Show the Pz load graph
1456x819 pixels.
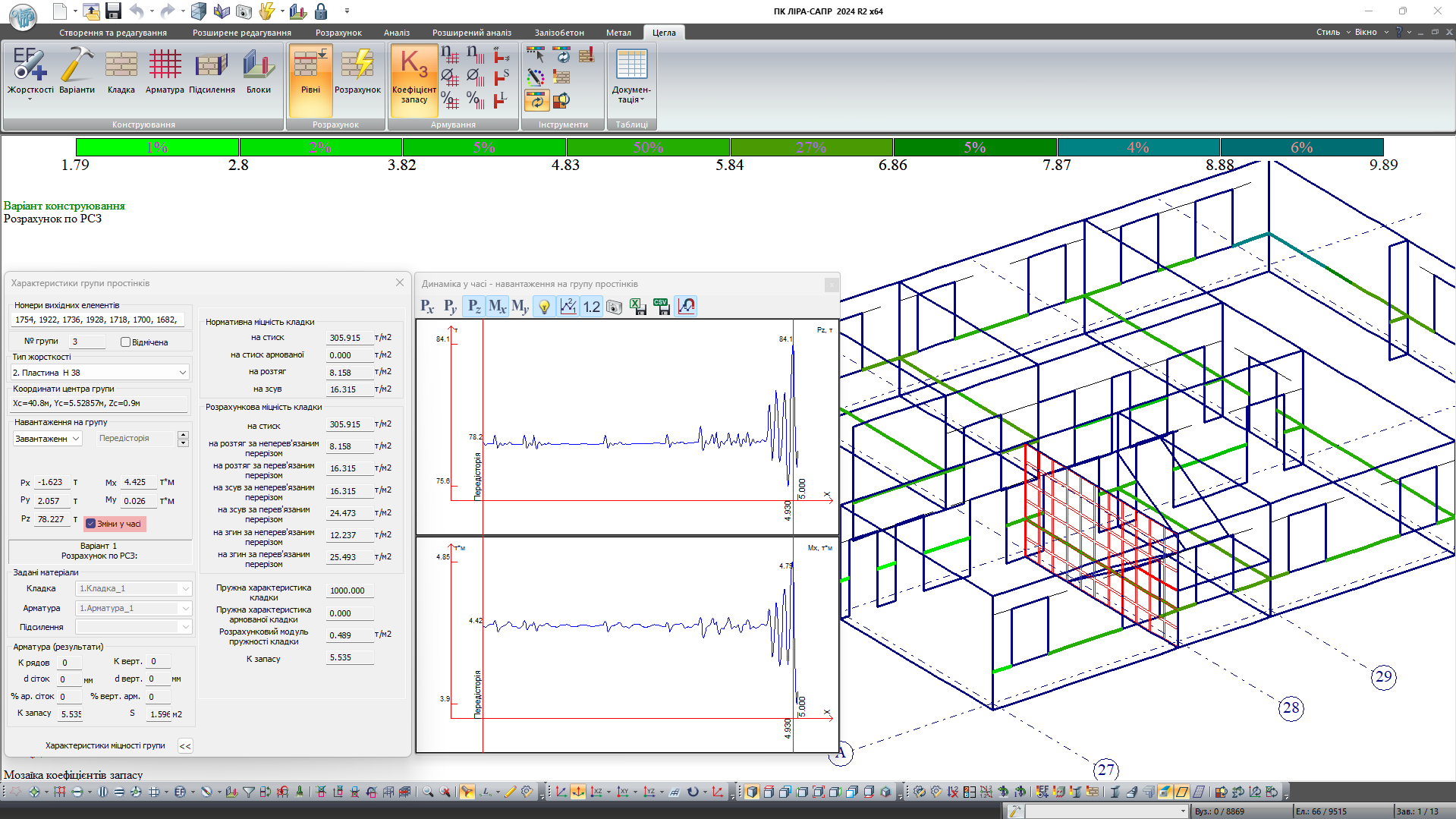474,306
